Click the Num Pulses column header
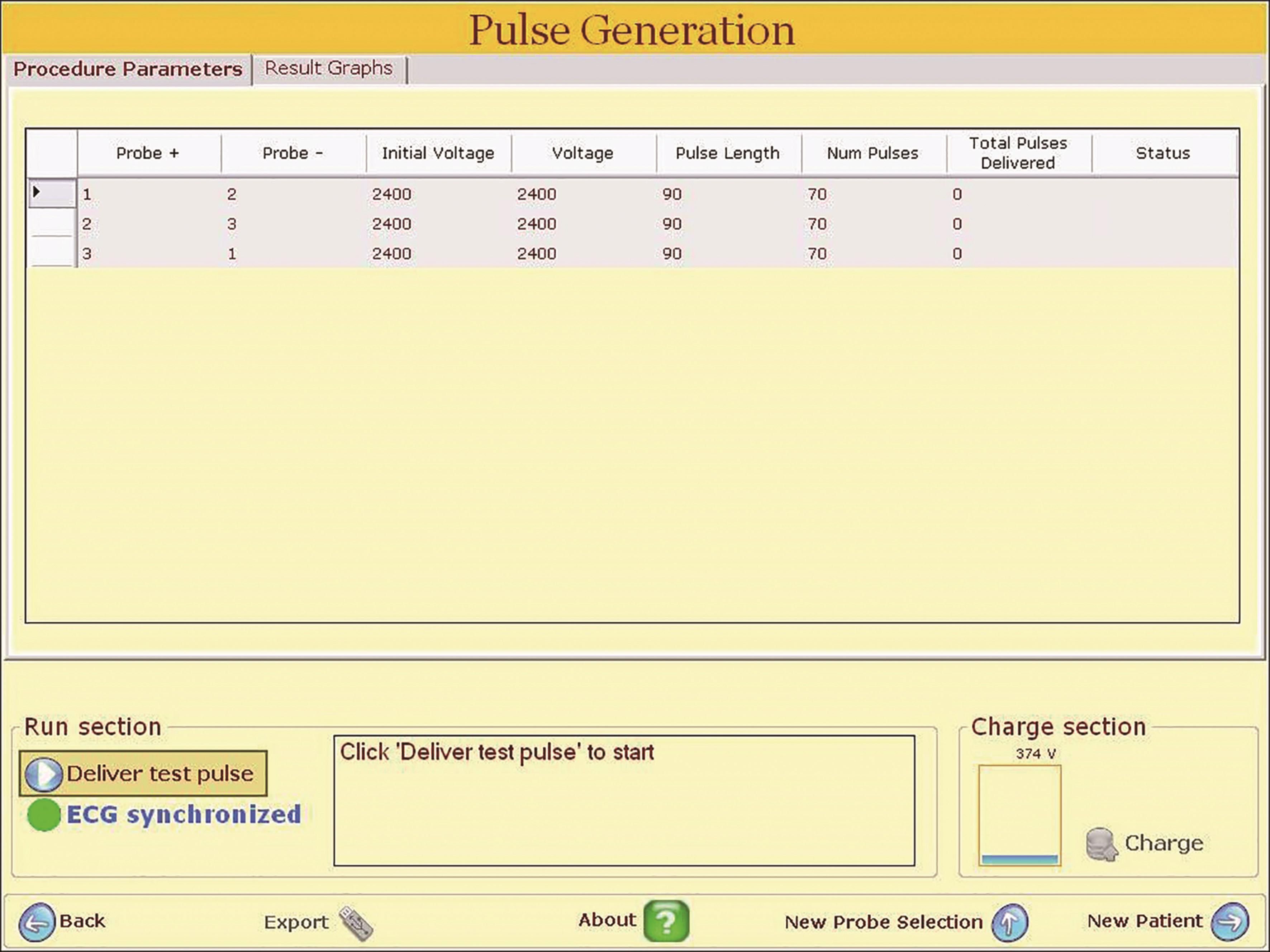Image resolution: width=1270 pixels, height=952 pixels. (873, 153)
